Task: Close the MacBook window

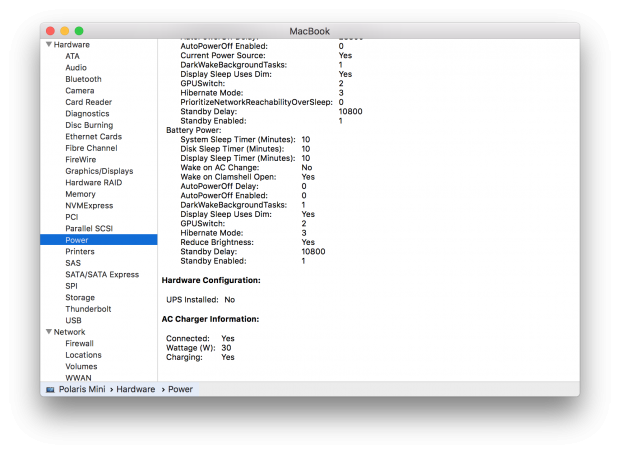Action: pos(50,31)
